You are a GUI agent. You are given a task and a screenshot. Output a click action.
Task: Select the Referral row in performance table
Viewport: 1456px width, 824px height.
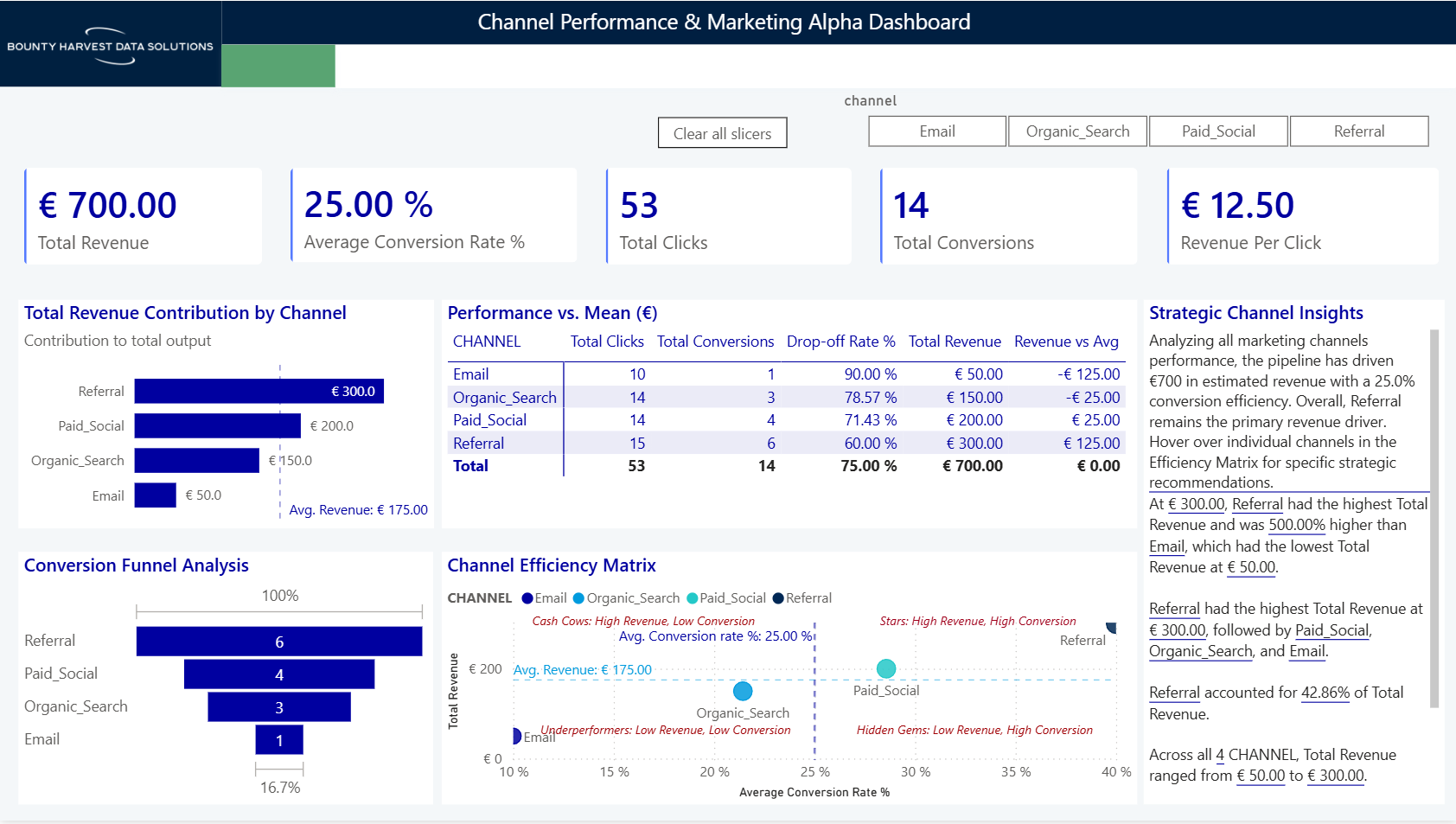point(787,443)
